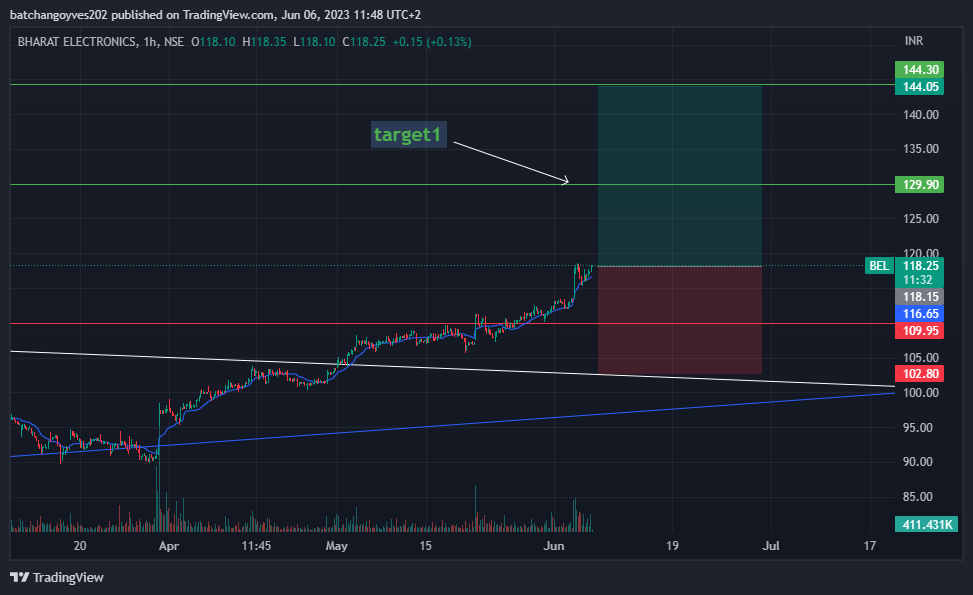Click the BEL symbol tag on price axis
Image resolution: width=973 pixels, height=595 pixels.
[879, 266]
